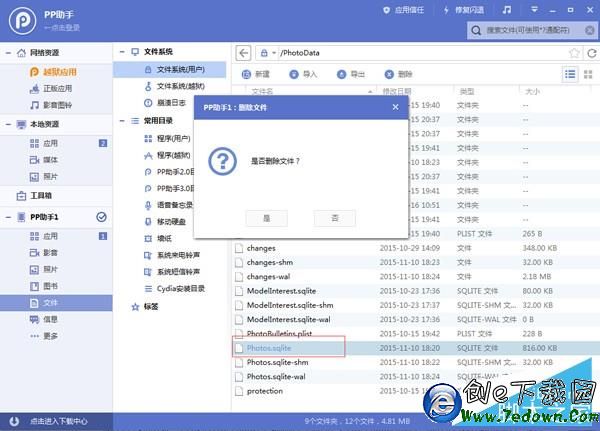This screenshot has width=600, height=431.
Task: Open the path lock dropdown arrow
Action: click(274, 53)
